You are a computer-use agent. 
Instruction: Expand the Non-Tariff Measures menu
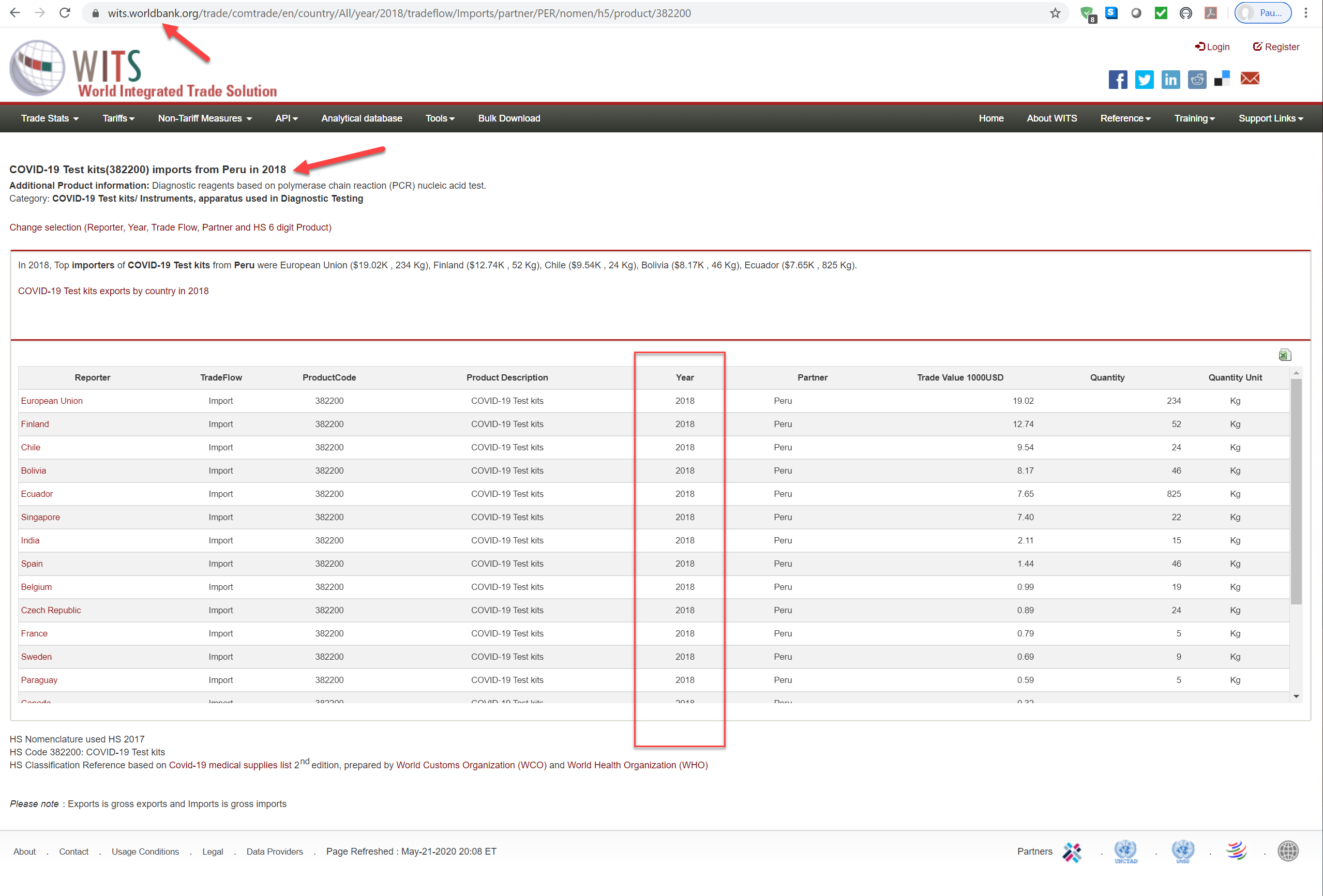[204, 118]
